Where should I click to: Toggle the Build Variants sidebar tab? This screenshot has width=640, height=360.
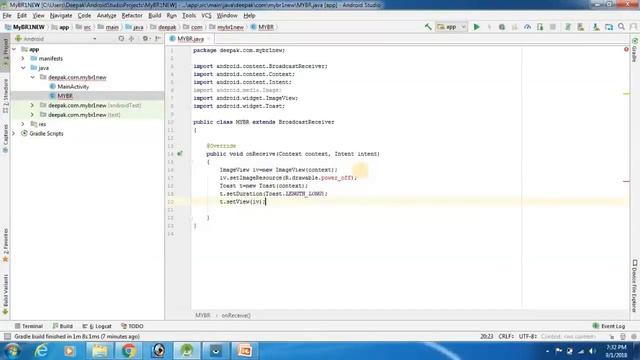coord(5,295)
